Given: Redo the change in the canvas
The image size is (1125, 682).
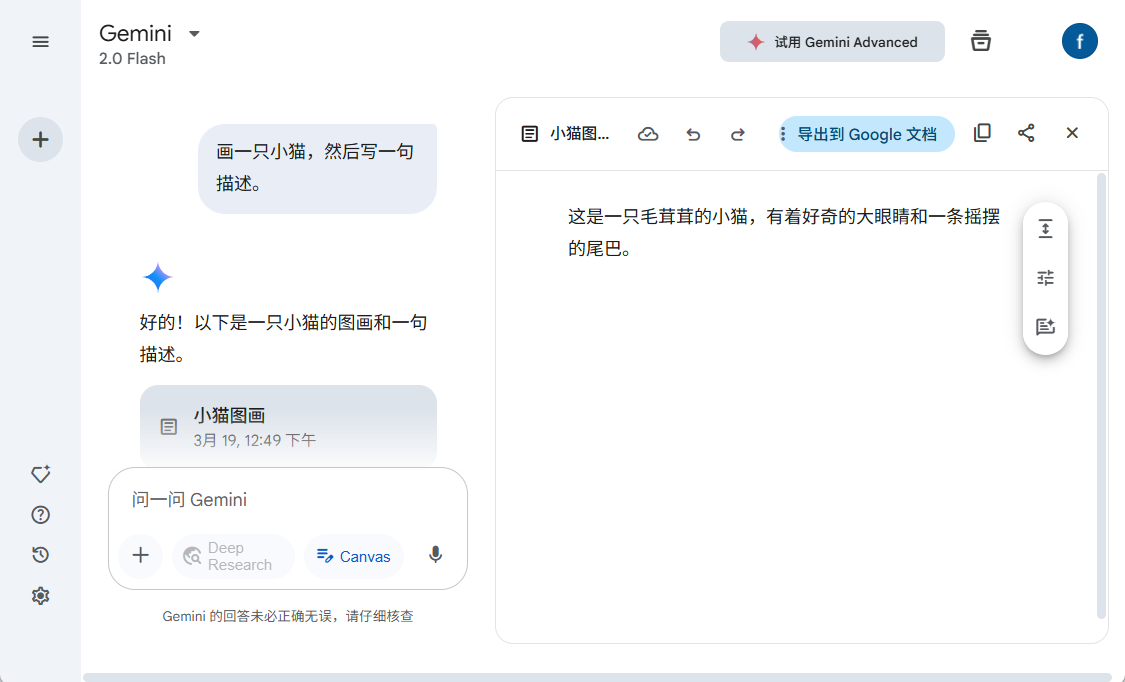Looking at the screenshot, I should (x=737, y=133).
